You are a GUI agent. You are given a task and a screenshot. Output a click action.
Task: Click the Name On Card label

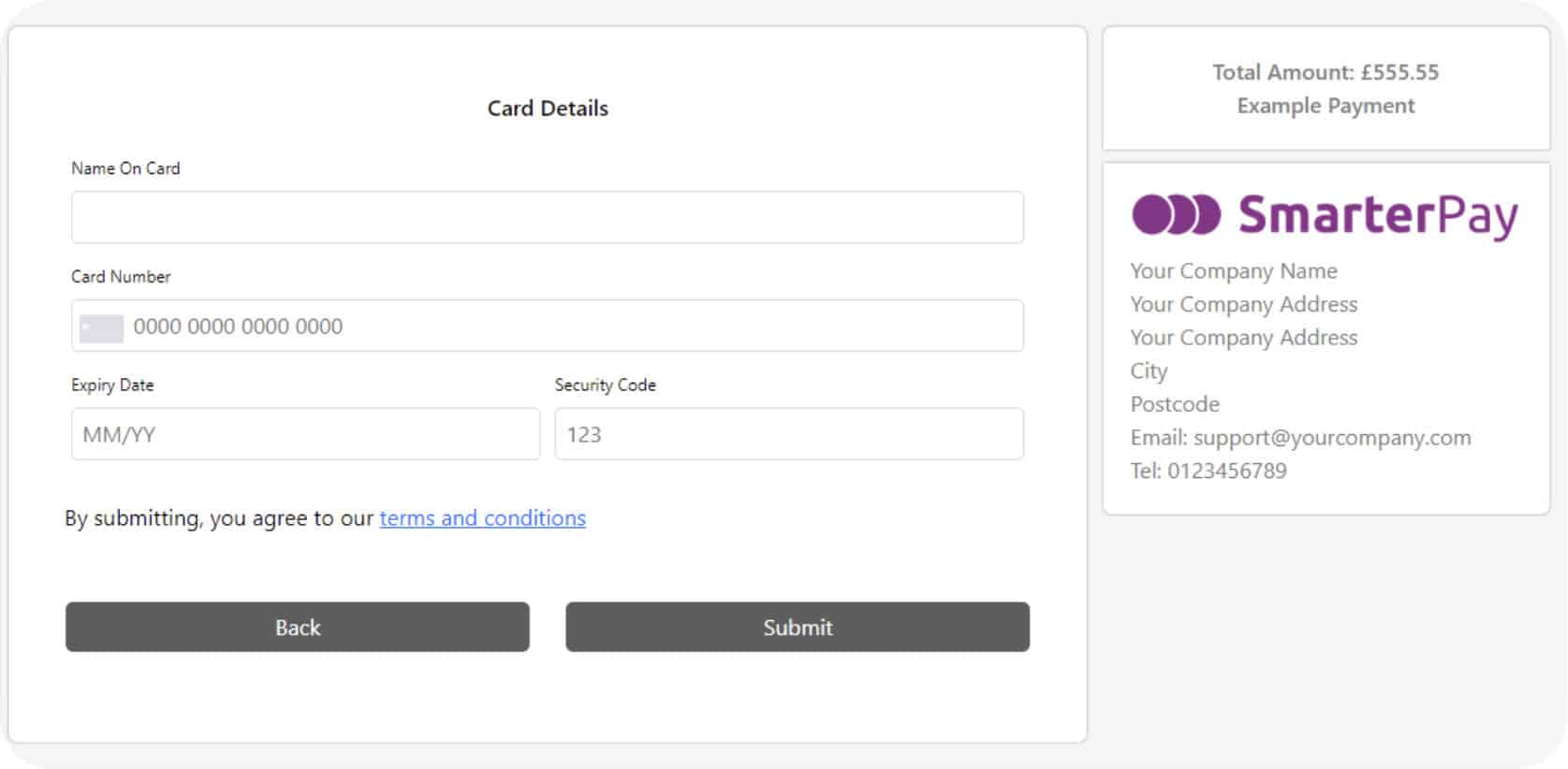click(125, 168)
